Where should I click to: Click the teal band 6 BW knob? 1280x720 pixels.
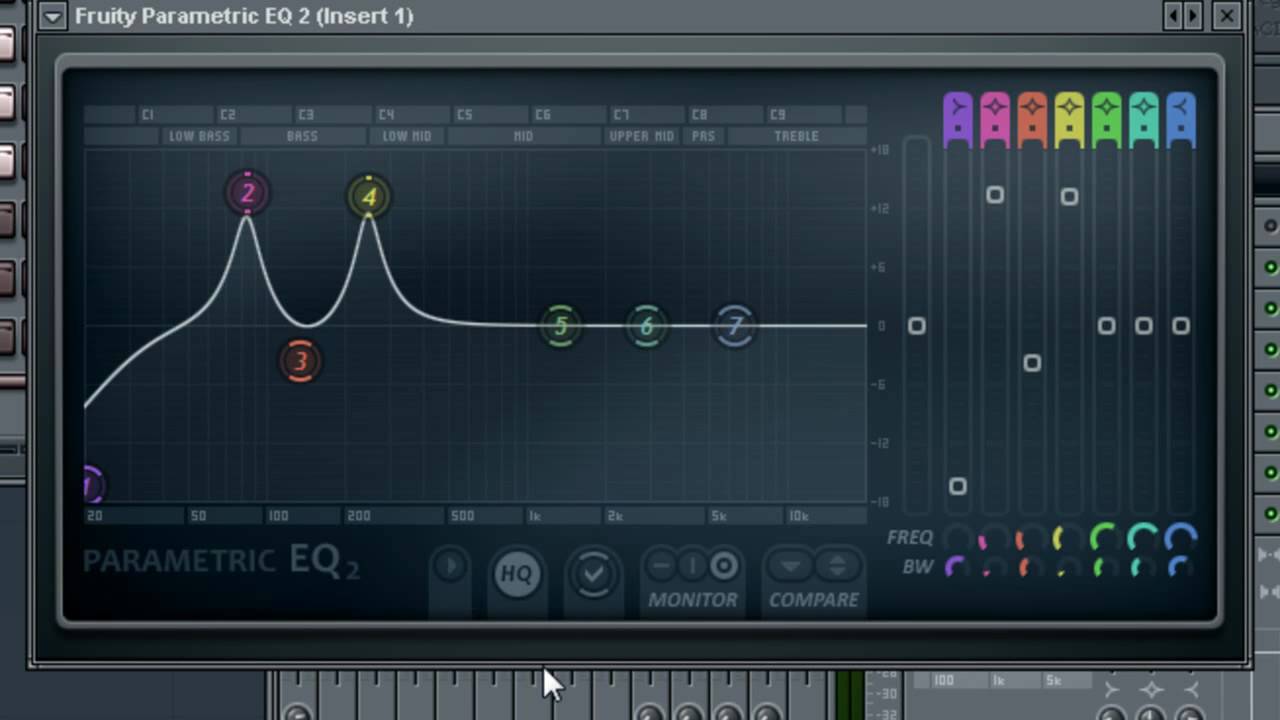pos(1143,568)
